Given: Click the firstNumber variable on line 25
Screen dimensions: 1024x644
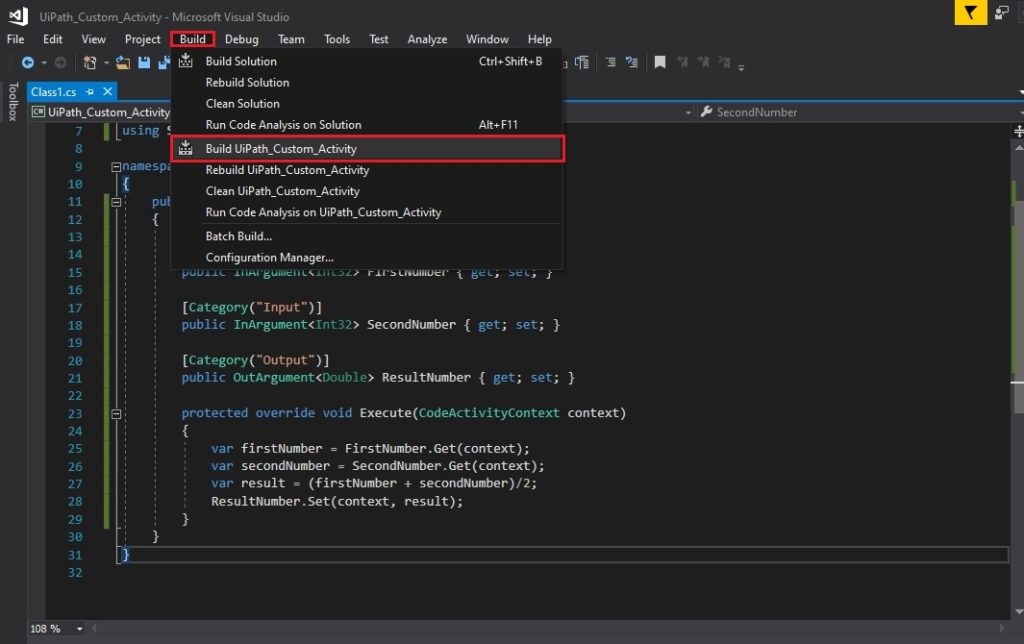Looking at the screenshot, I should coord(281,449).
